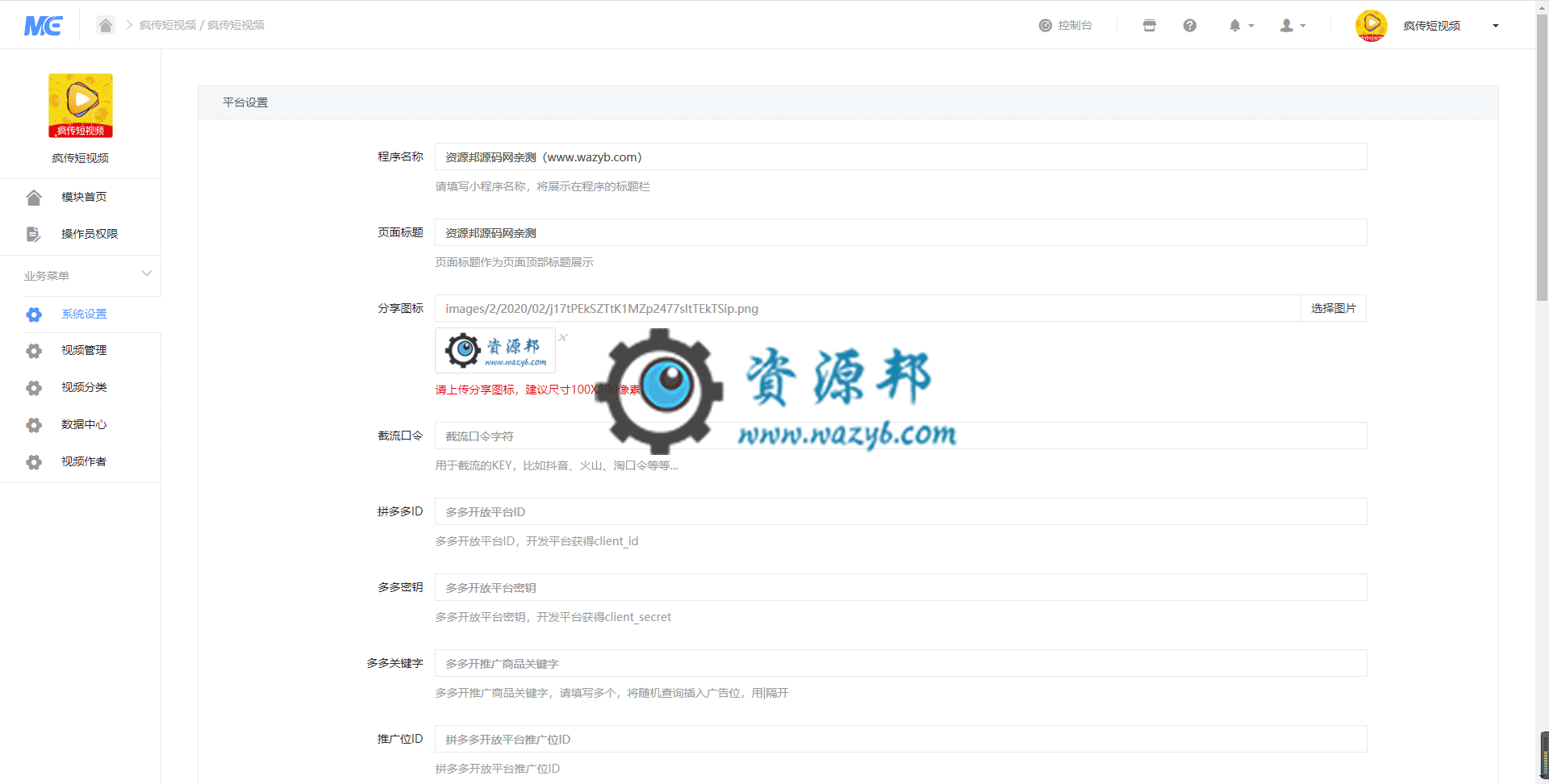Open help question mark icon
The height and width of the screenshot is (784, 1549).
(1190, 25)
